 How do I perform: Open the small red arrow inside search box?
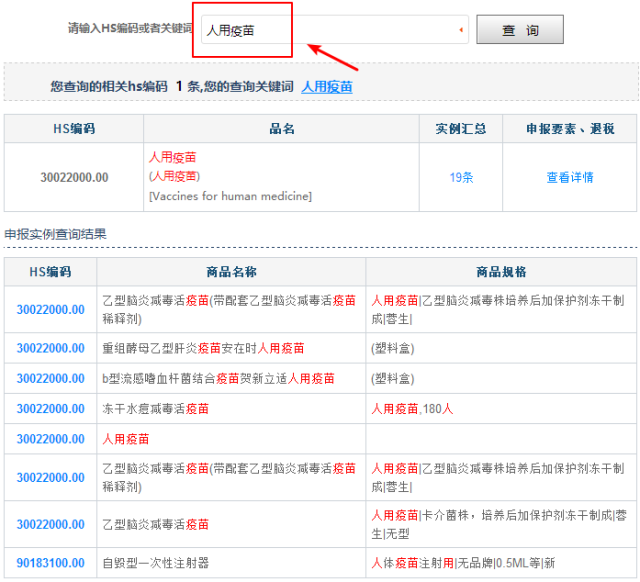click(461, 30)
